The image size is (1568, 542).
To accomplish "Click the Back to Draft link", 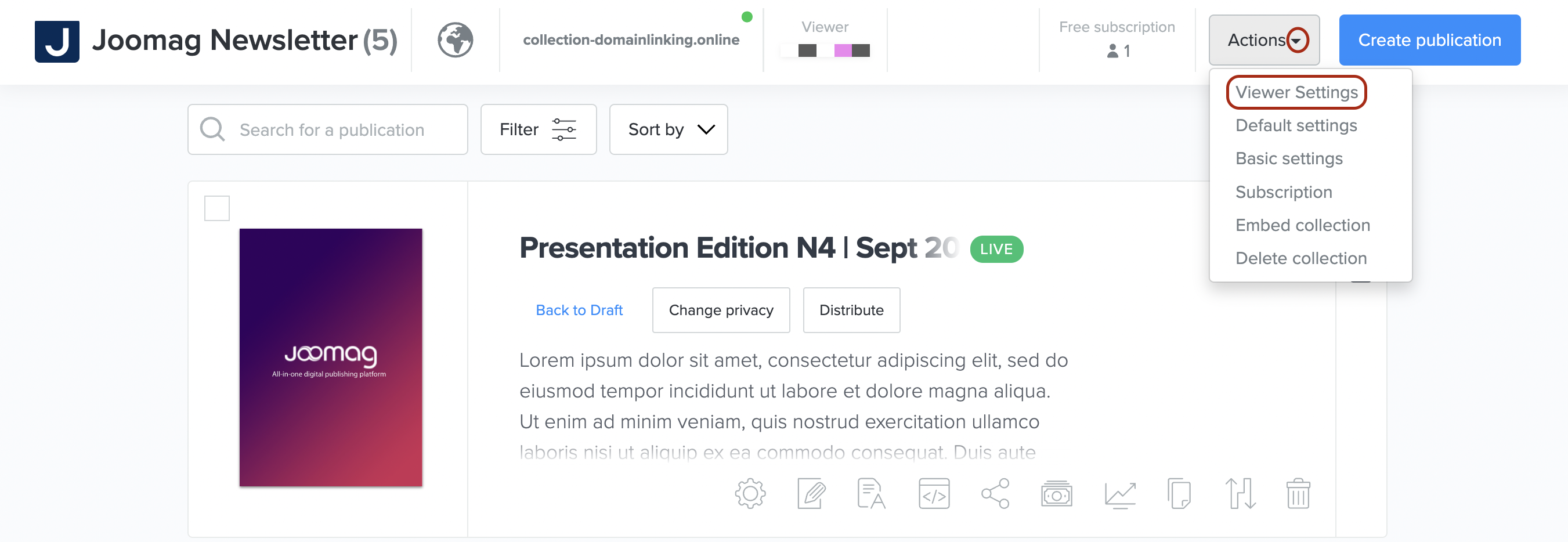I will [579, 310].
